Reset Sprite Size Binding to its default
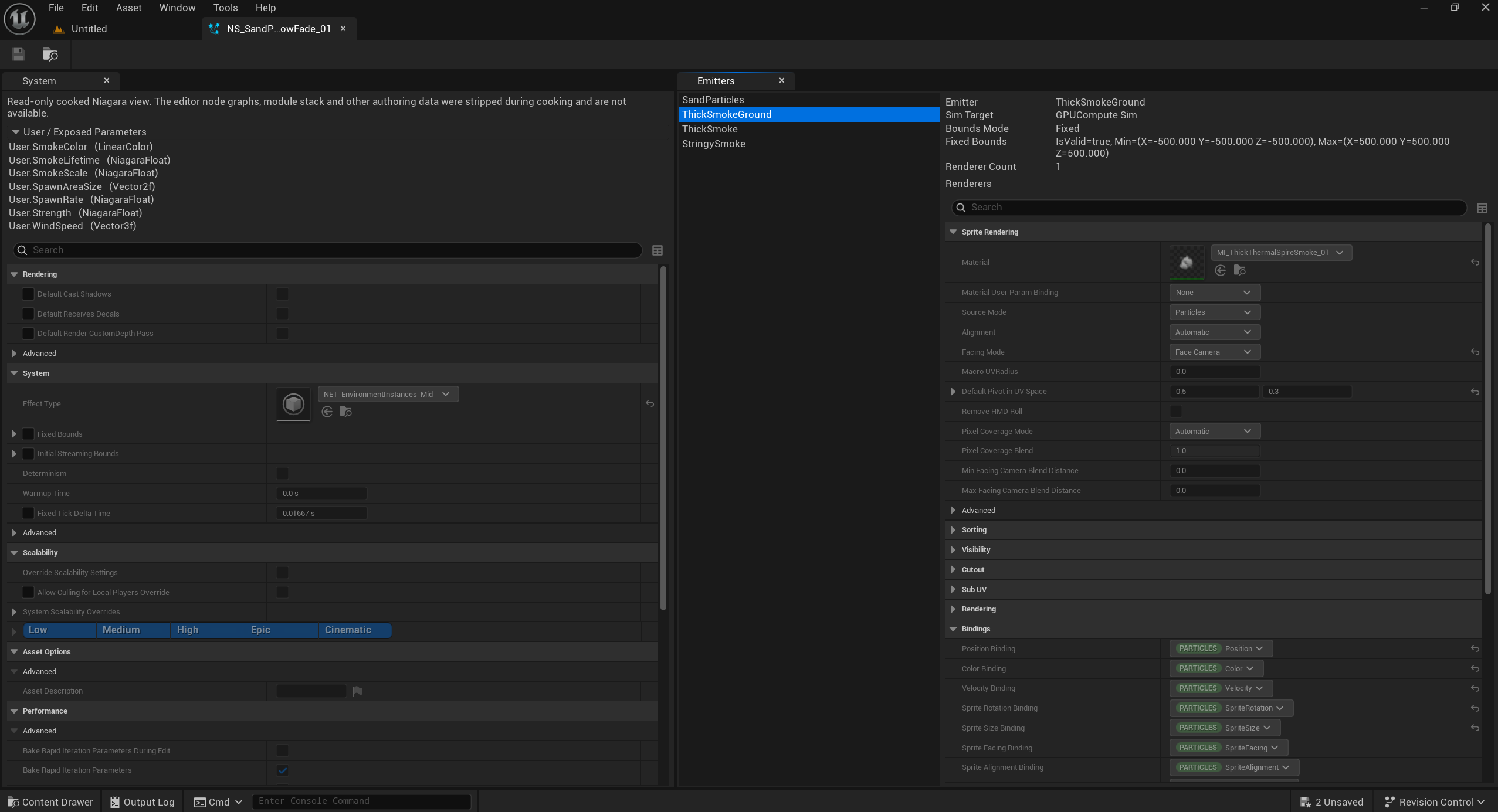This screenshot has height=812, width=1498. click(1475, 728)
